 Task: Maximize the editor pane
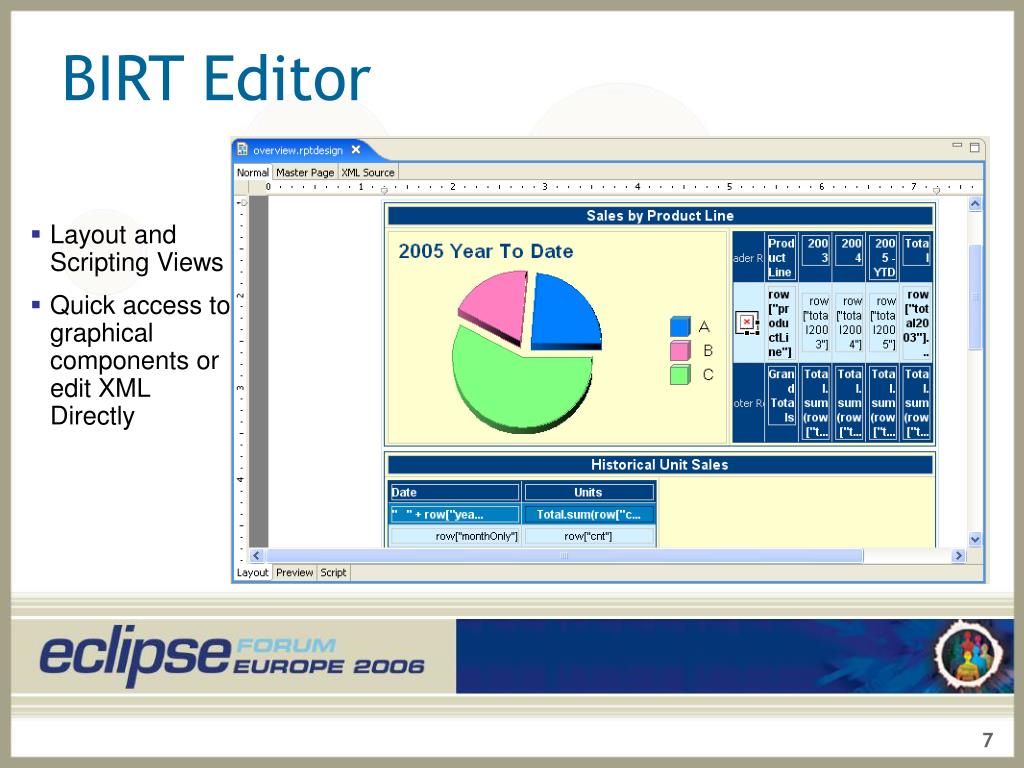974,148
